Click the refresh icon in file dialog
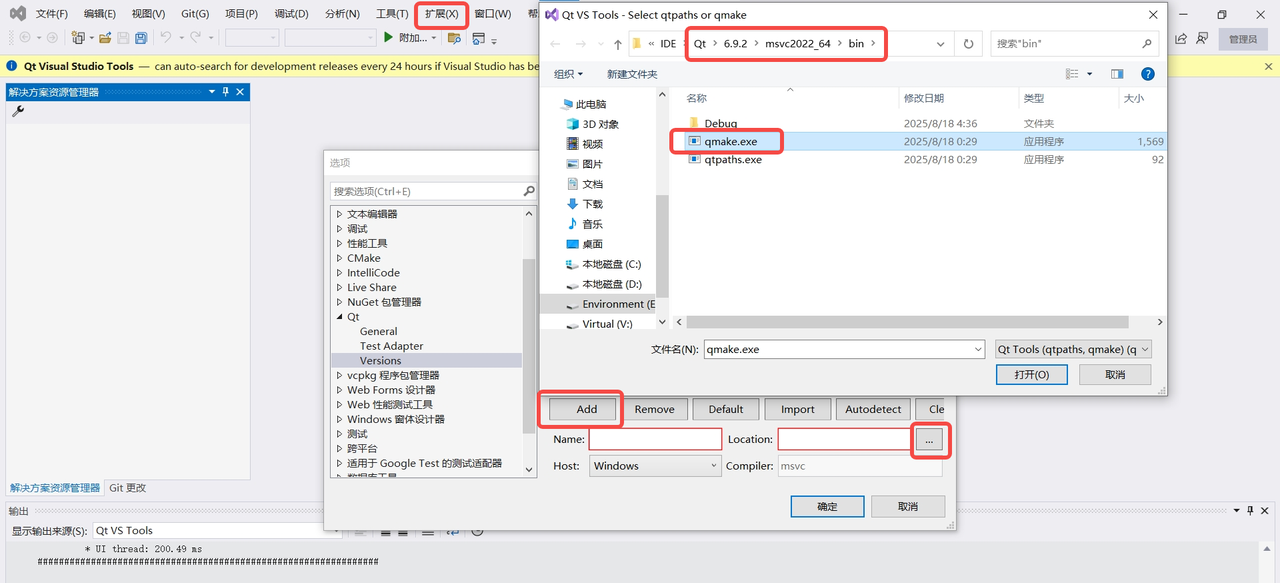 [968, 44]
